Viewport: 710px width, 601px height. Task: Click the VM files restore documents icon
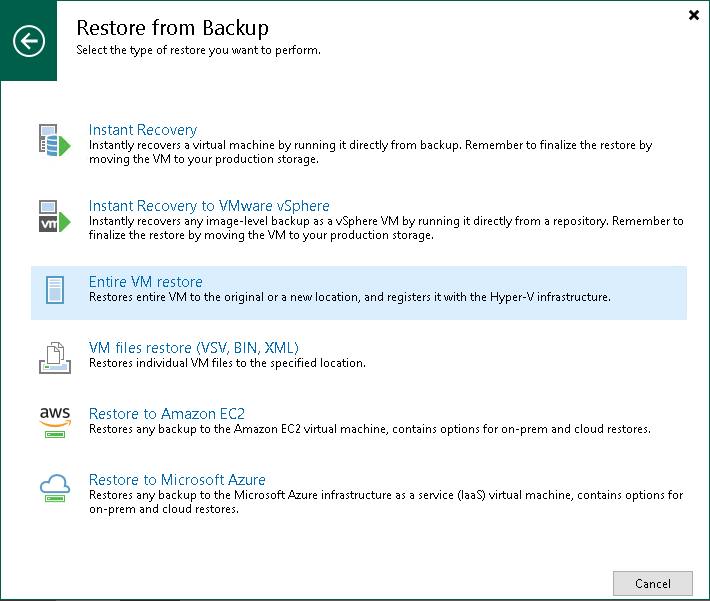[x=55, y=358]
